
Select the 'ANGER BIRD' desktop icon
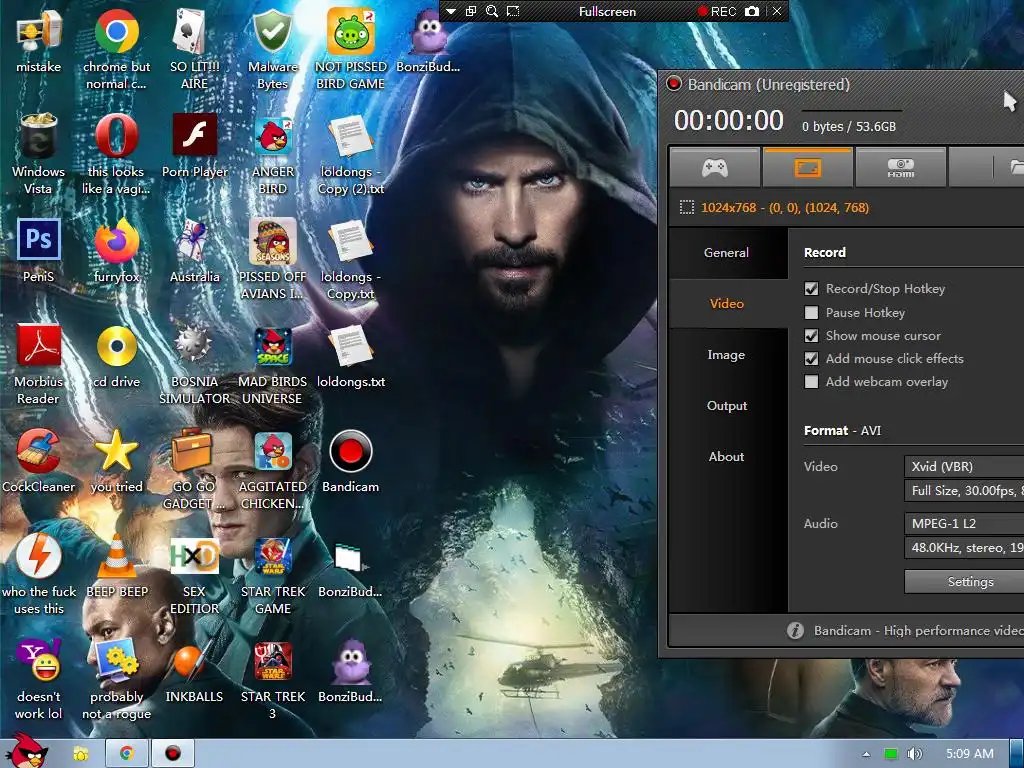coord(272,154)
